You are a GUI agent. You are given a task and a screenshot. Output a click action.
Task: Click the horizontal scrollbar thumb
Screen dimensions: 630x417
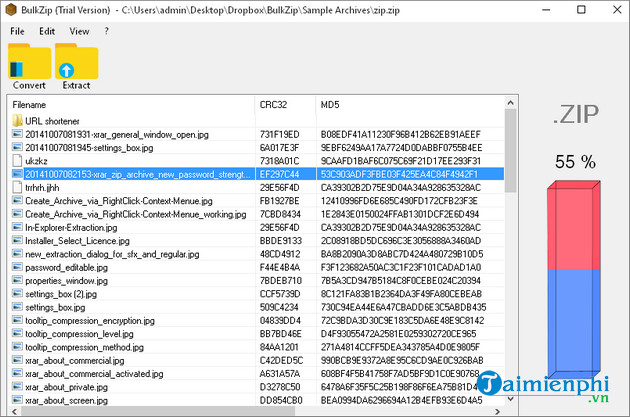(158, 411)
